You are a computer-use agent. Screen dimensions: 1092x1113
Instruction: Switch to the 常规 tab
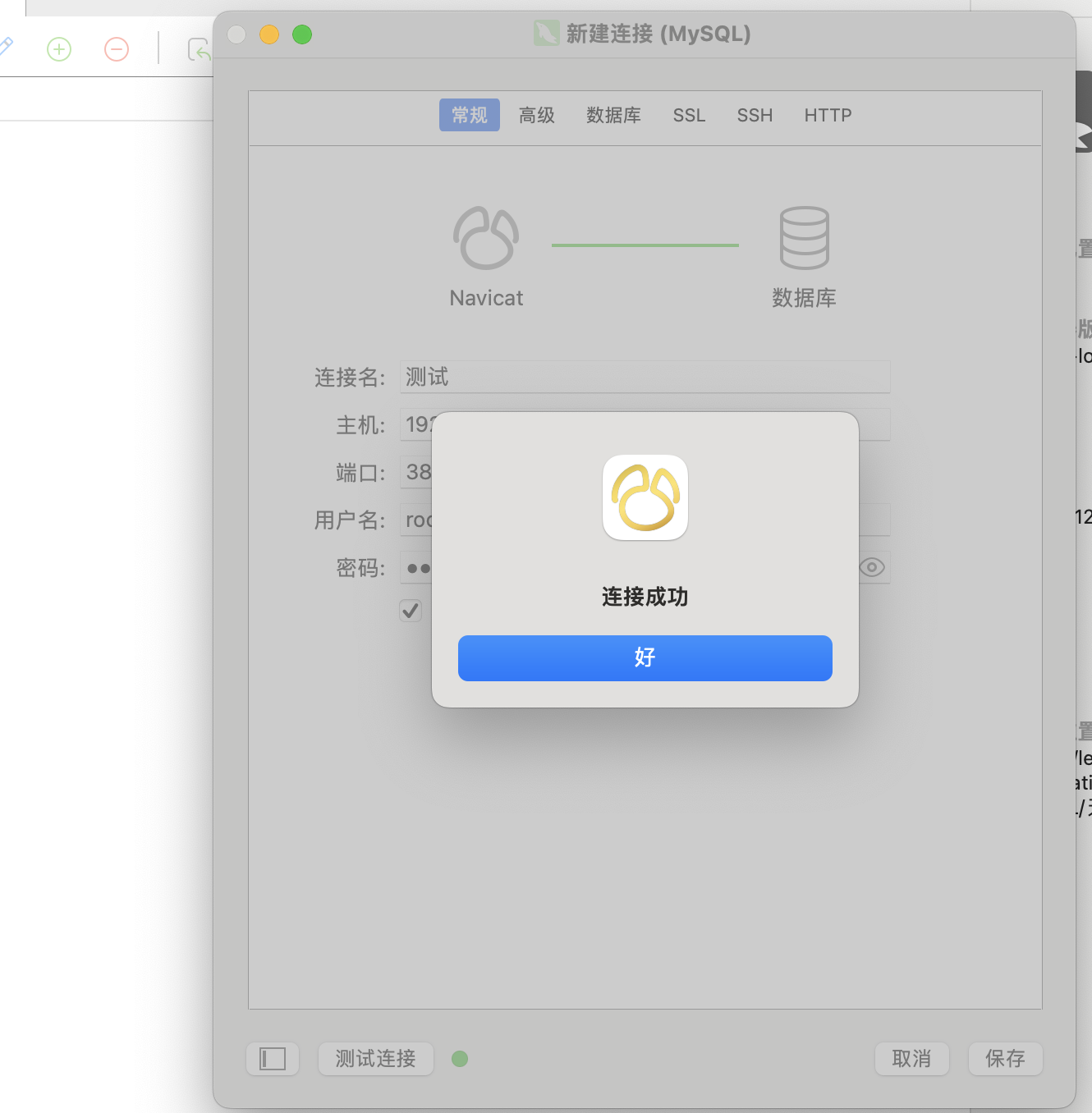[x=470, y=115]
